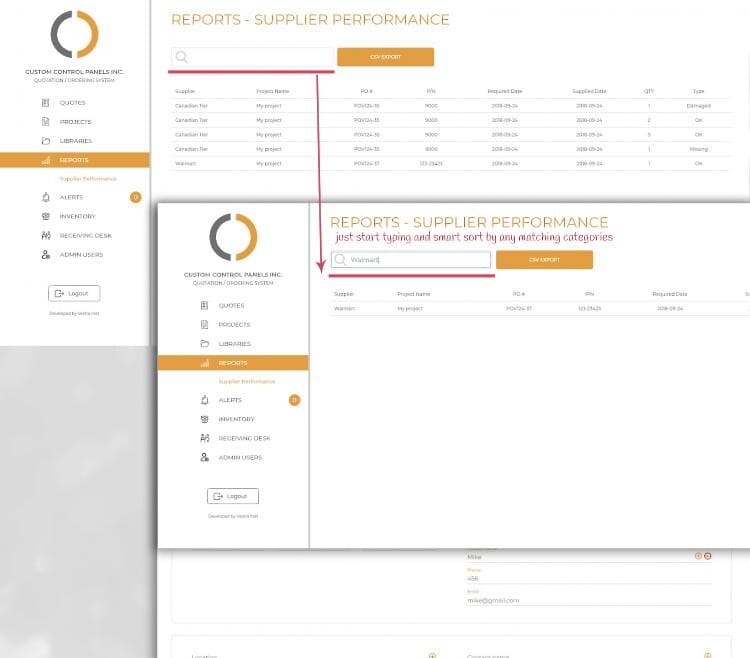Click the Reports chart icon in the back window
Screen dimensions: 750x658
pyautogui.click(x=46, y=160)
